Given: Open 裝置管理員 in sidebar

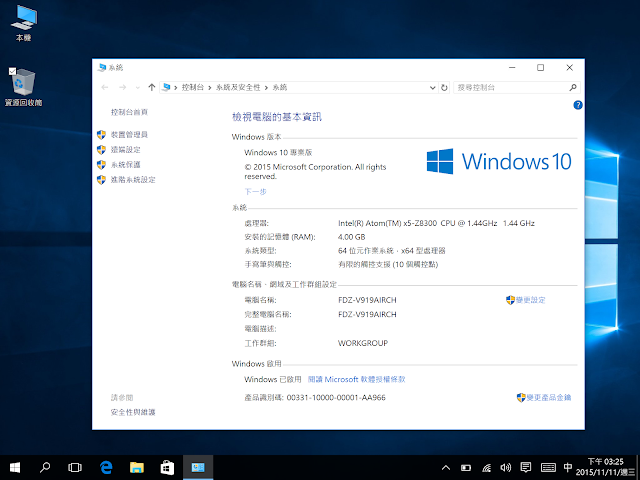Looking at the screenshot, I should (129, 135).
